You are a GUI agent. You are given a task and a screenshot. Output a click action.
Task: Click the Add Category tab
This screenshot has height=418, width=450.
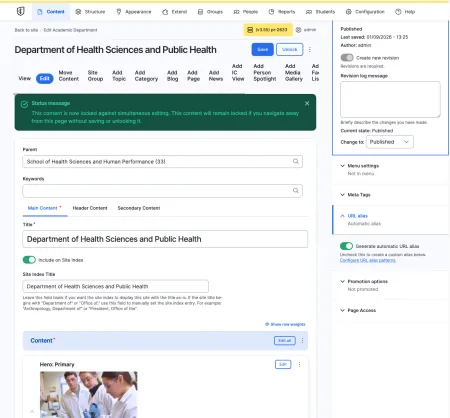click(x=146, y=76)
